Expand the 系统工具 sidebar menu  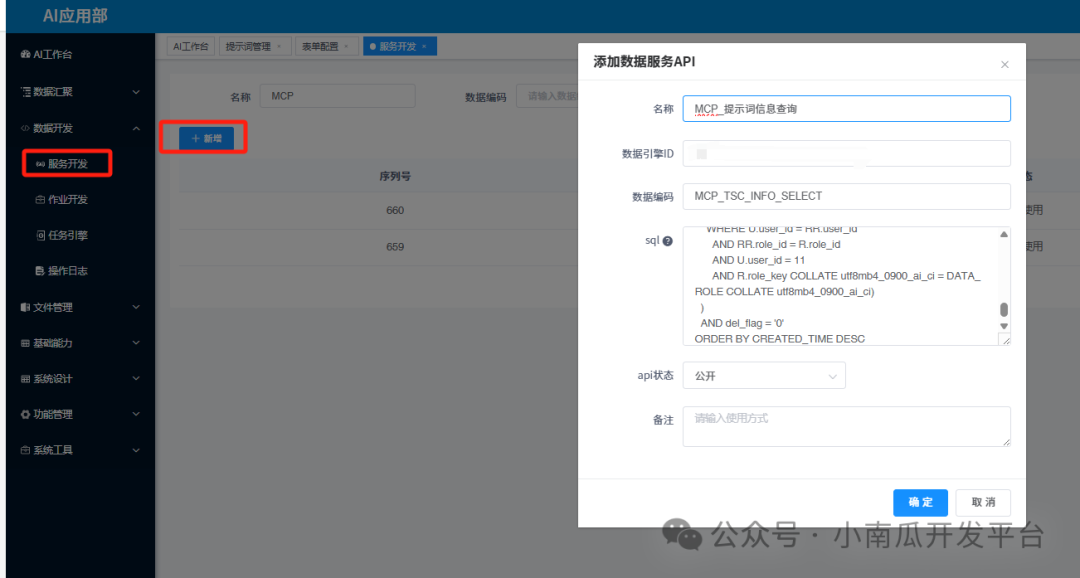136,451
